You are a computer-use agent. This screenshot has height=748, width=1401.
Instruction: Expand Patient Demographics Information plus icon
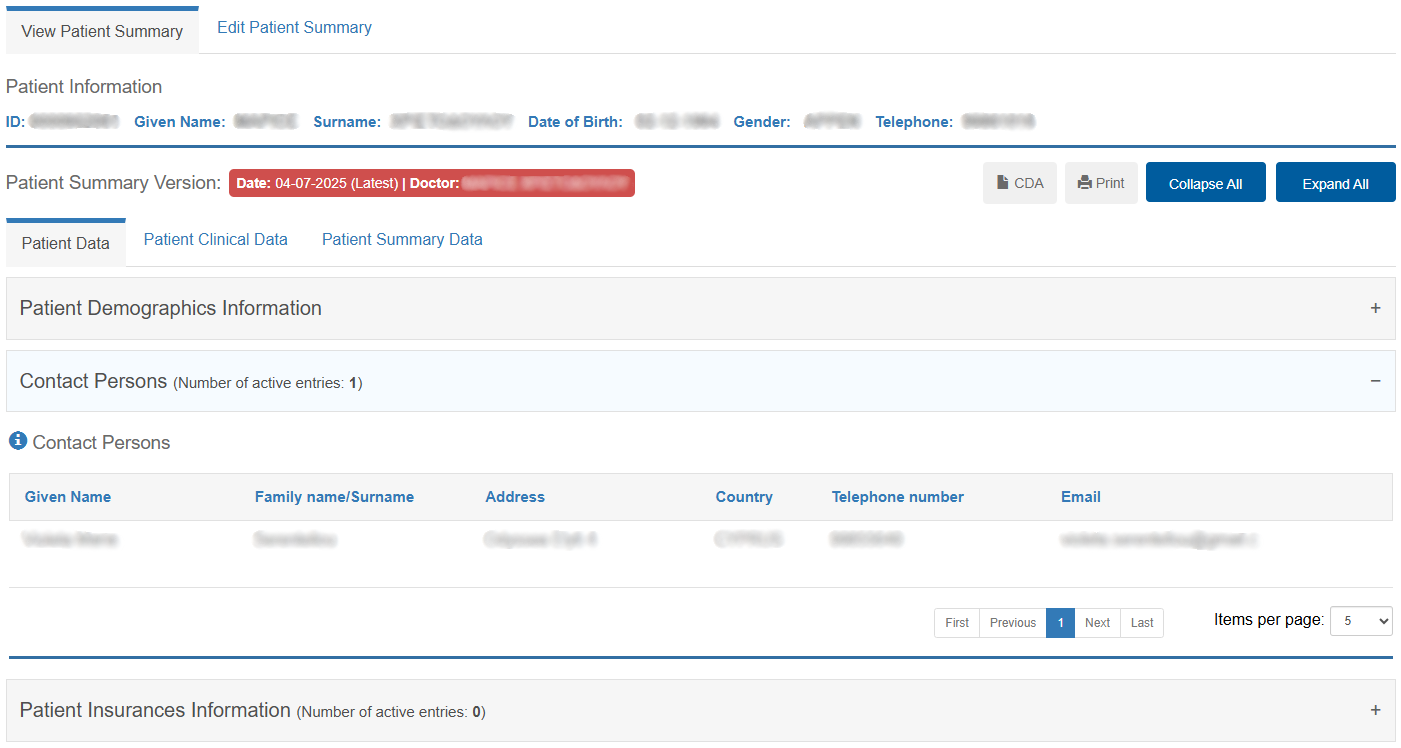pos(1375,308)
